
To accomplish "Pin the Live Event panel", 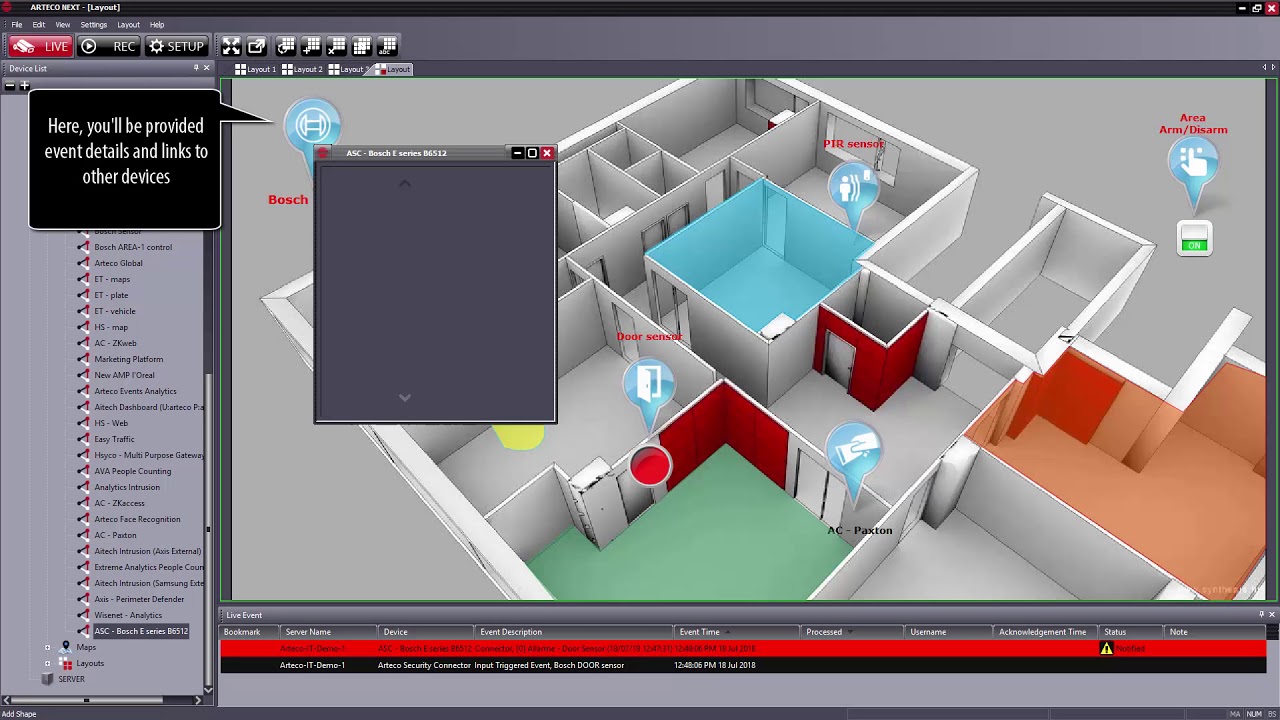I will (1261, 614).
